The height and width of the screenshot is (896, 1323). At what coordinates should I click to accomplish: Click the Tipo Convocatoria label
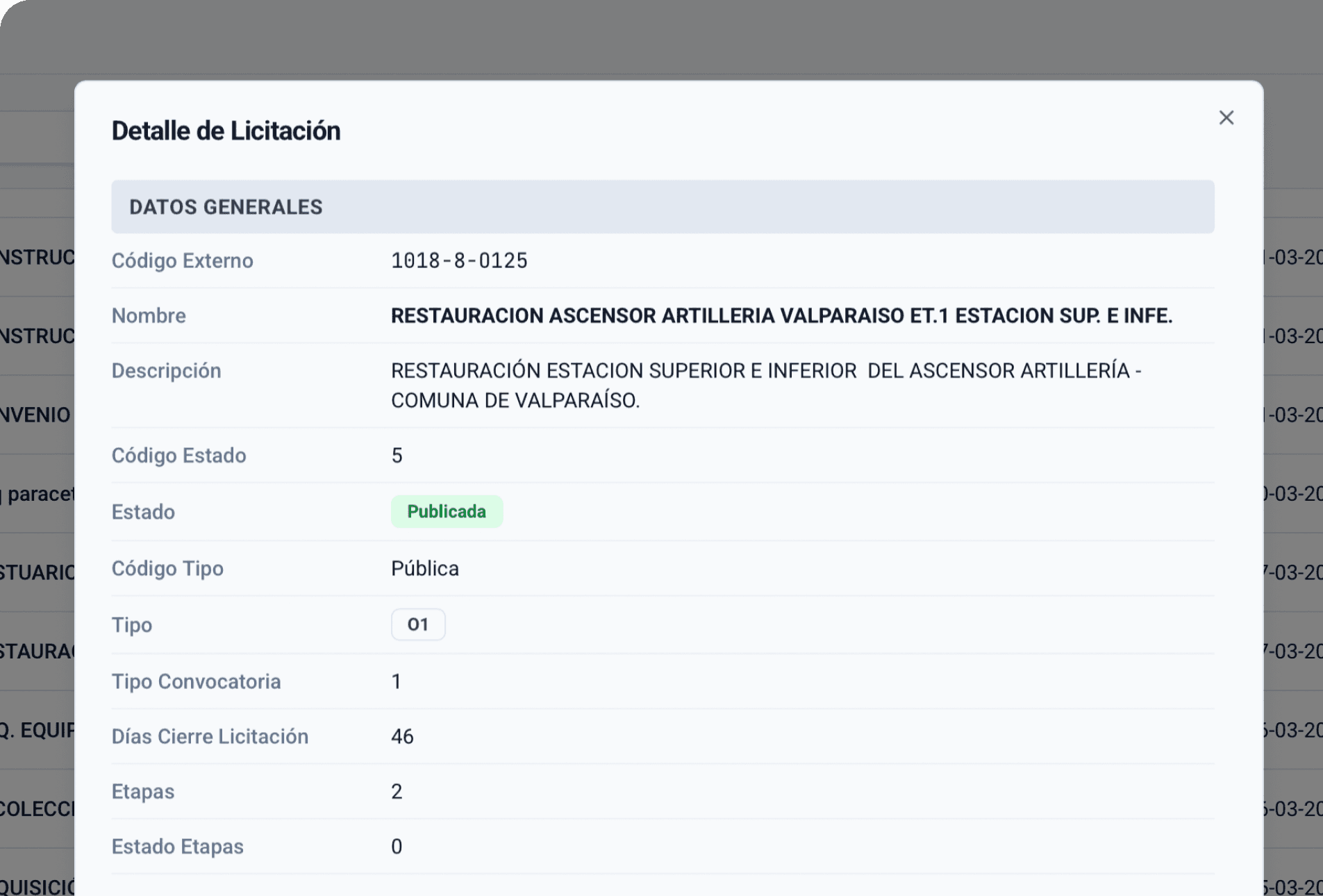tap(196, 681)
